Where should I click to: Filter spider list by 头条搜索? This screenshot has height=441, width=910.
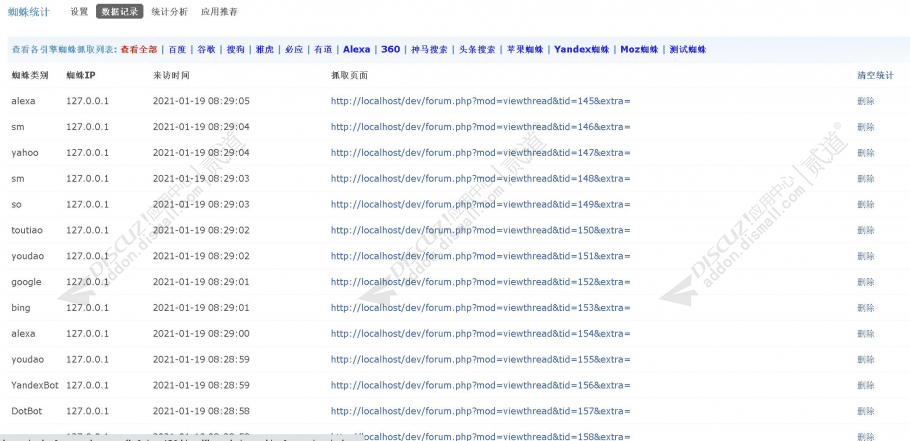coord(477,49)
